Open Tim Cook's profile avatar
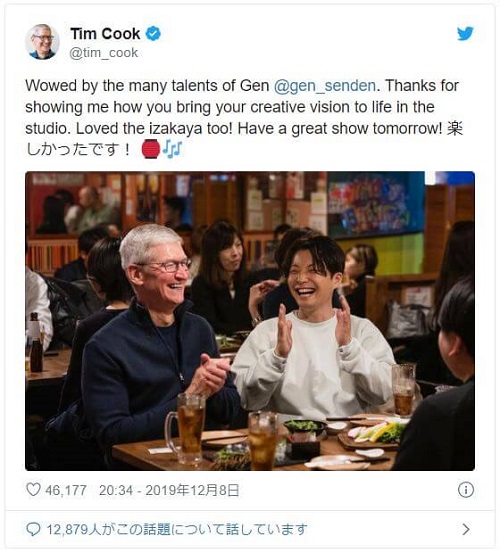 [42, 42]
